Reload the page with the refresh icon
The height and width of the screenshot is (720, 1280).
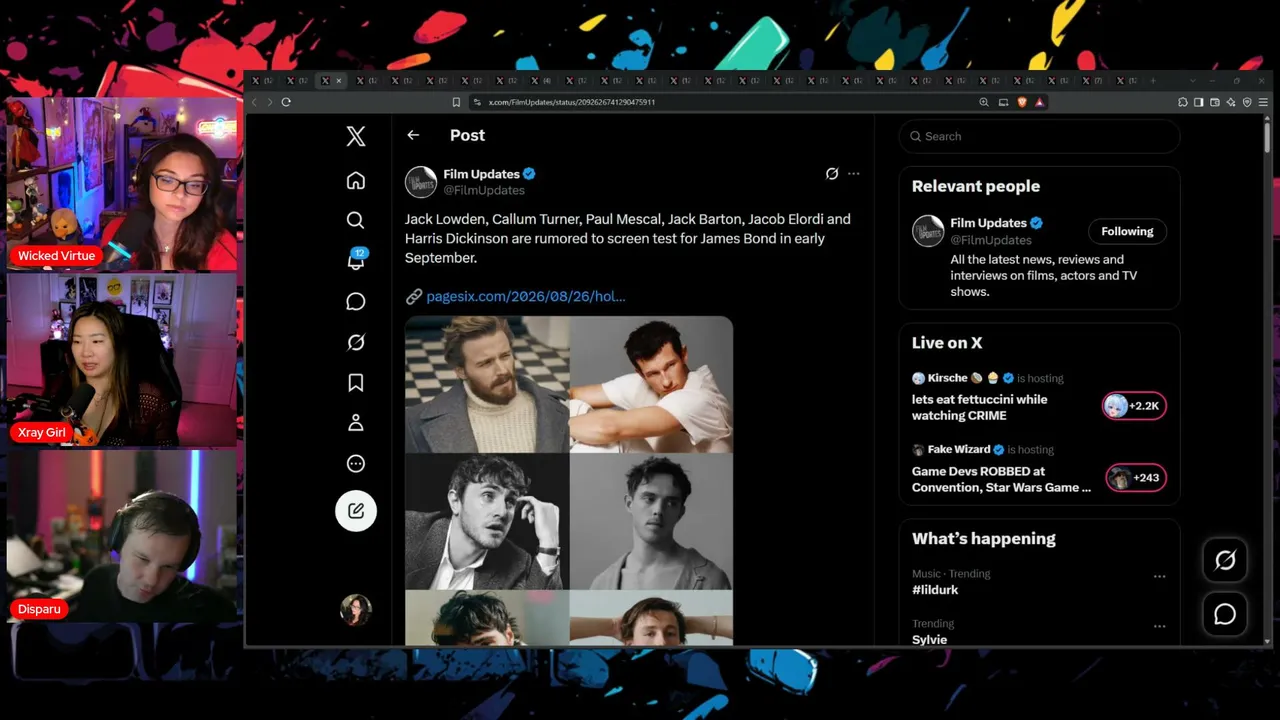coord(286,102)
